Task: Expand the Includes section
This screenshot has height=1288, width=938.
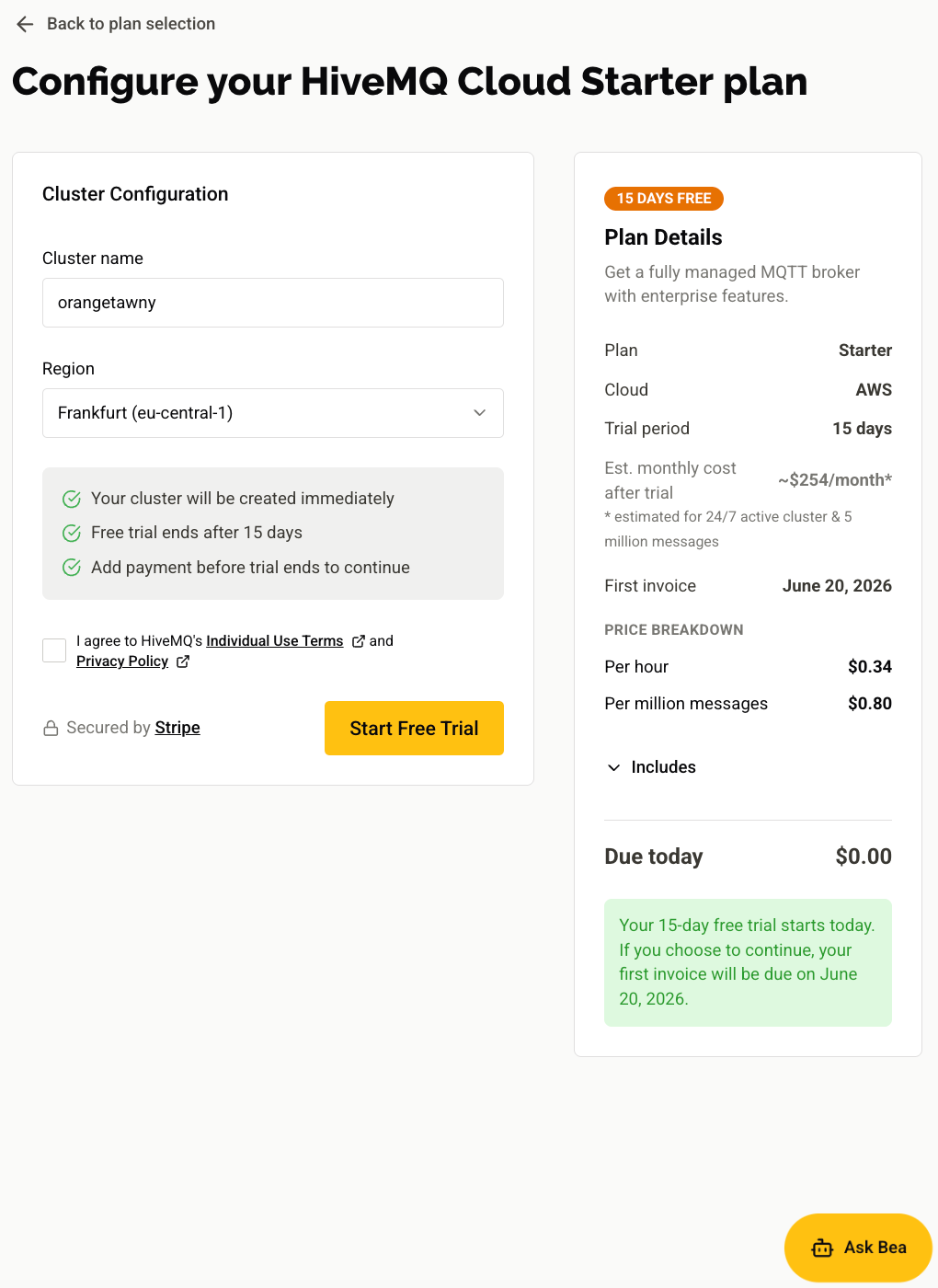Action: pyautogui.click(x=651, y=767)
